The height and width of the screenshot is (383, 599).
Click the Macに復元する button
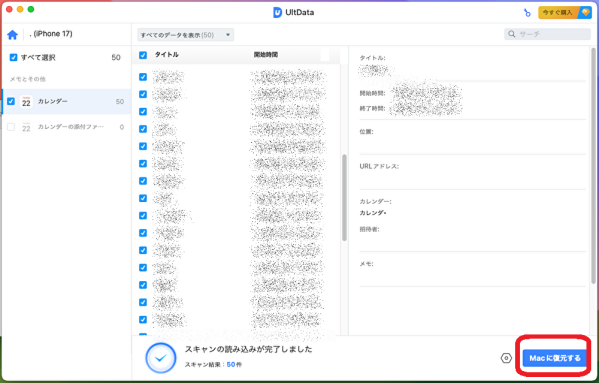pos(555,358)
